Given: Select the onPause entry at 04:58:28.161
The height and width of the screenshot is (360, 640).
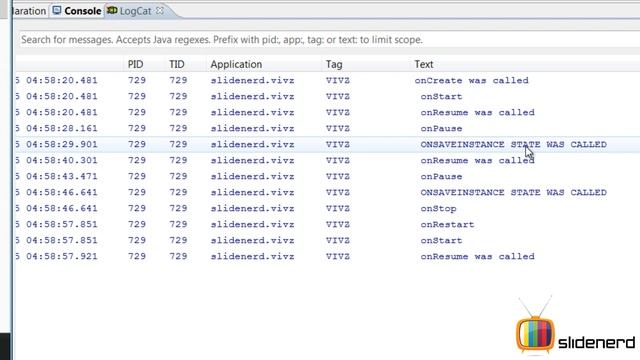Looking at the screenshot, I should click(328, 128).
